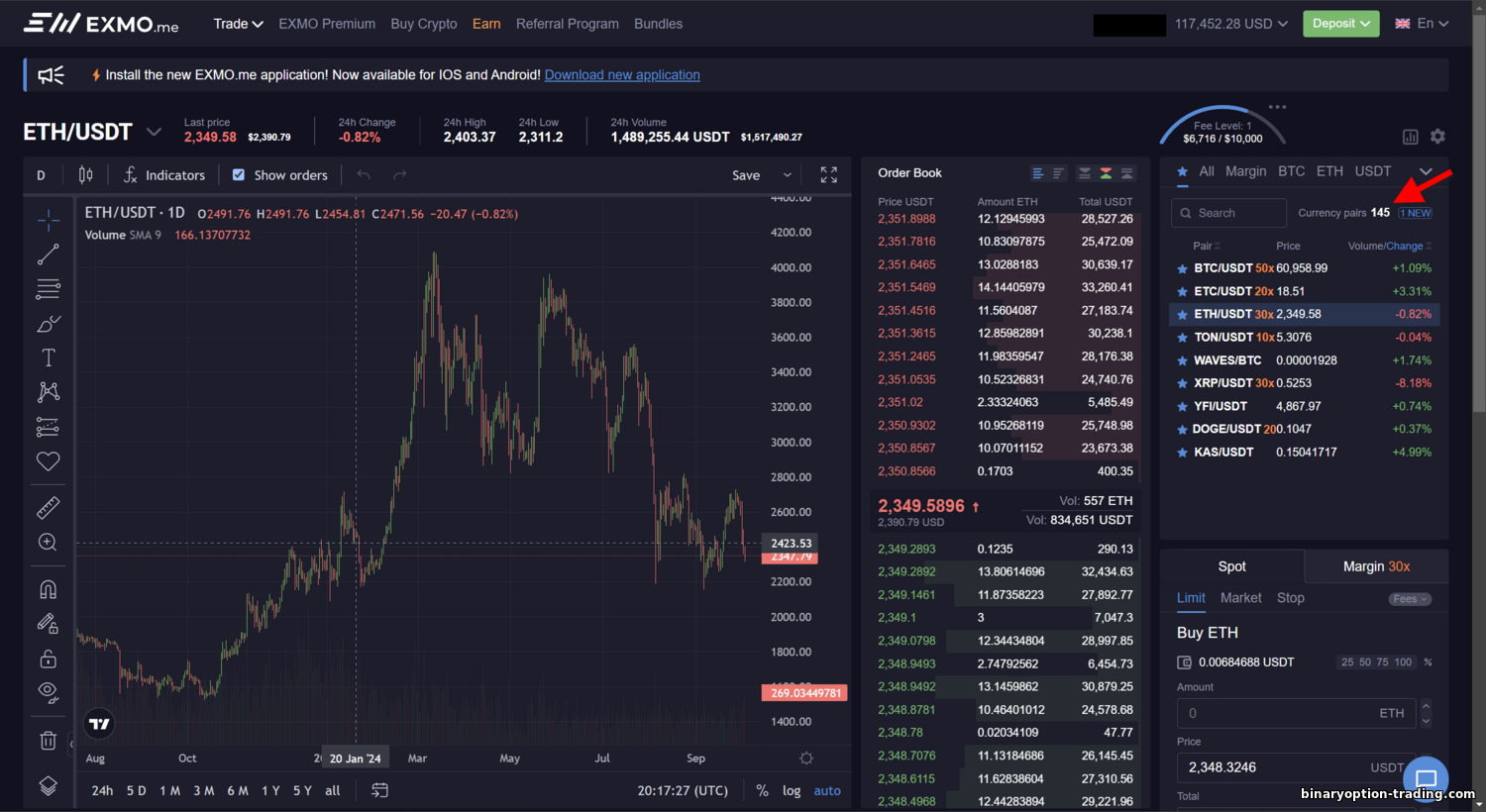Expand the Trade menu dropdown
Screen dimensions: 1486x812
[238, 24]
